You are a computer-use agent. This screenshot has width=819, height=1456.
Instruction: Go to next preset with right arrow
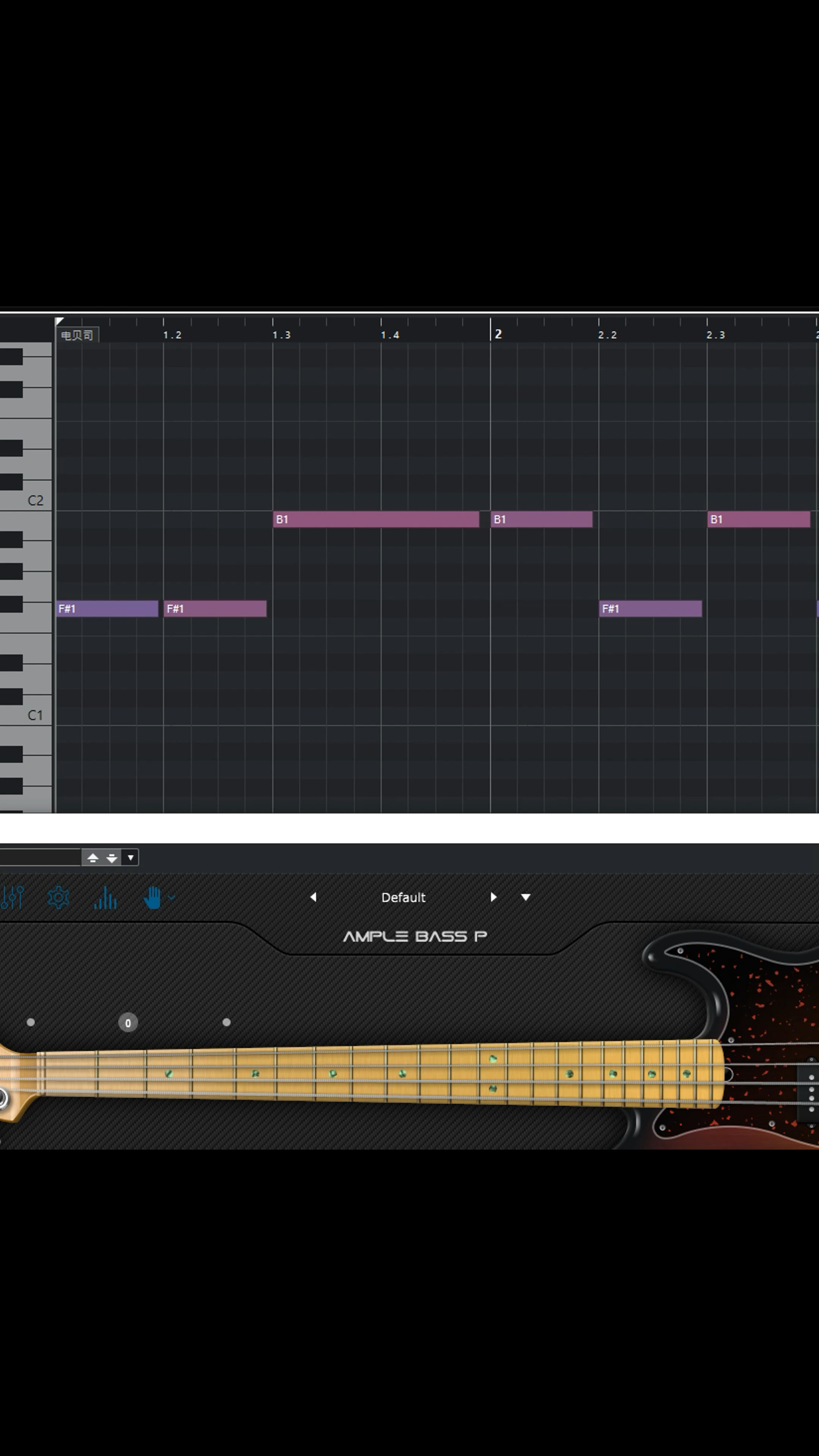pos(493,897)
